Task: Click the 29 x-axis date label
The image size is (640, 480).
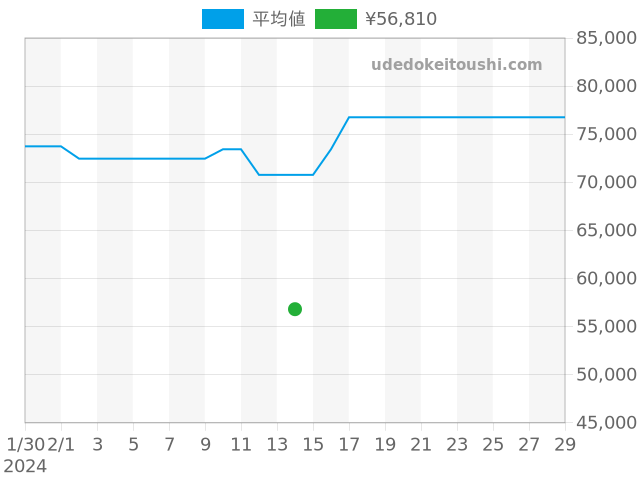Action: click(x=565, y=444)
